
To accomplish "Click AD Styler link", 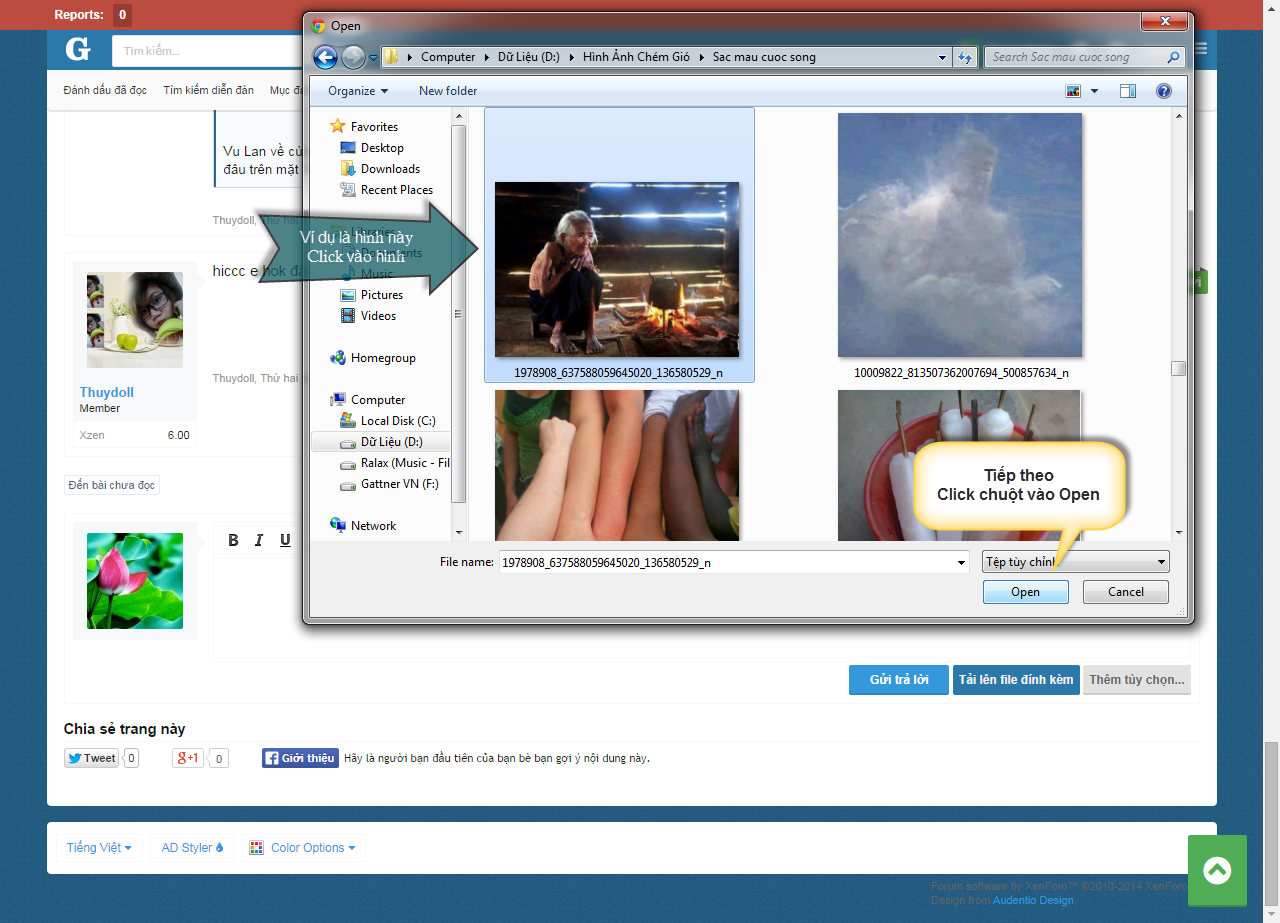I will (x=192, y=848).
